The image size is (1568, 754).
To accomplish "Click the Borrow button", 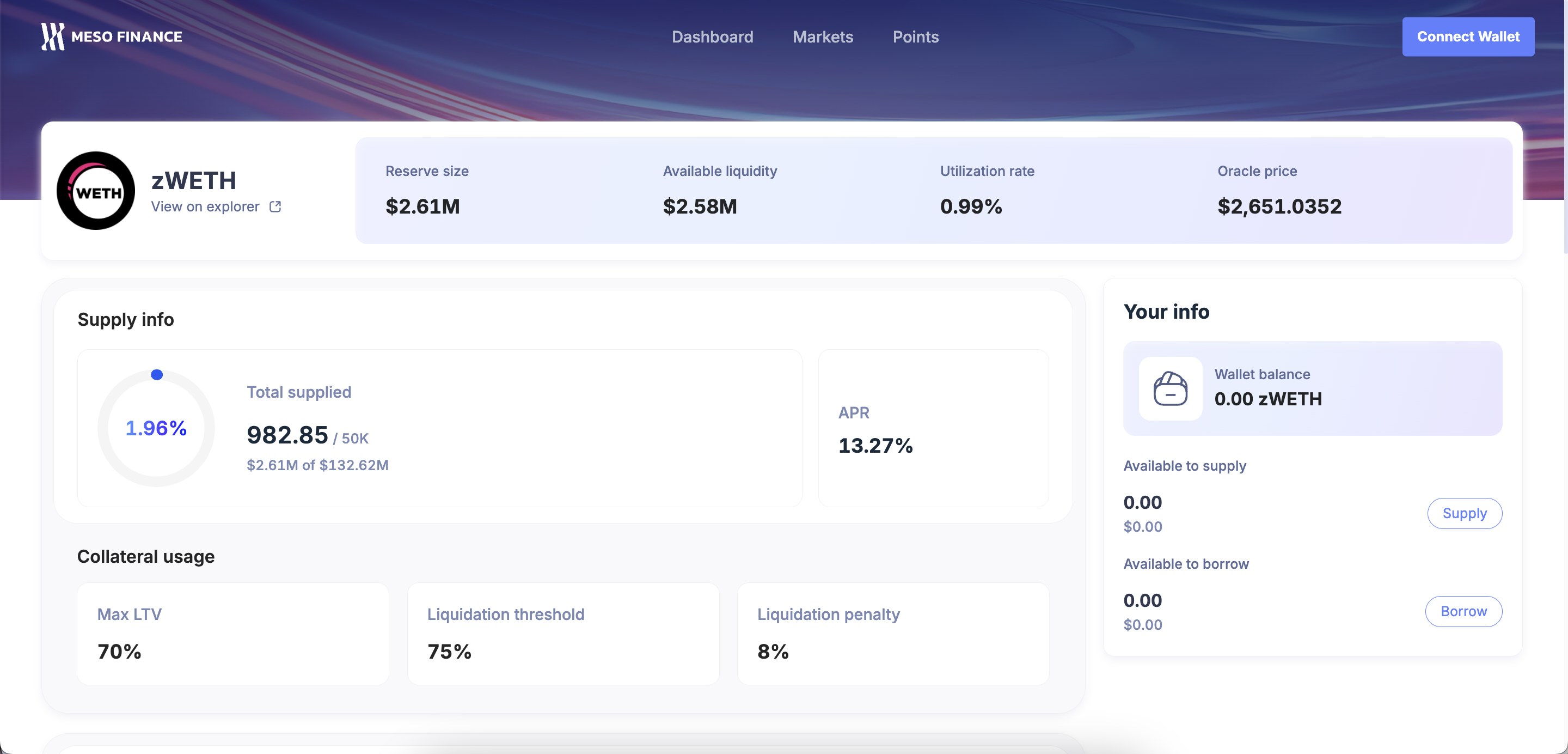I will coord(1463,611).
